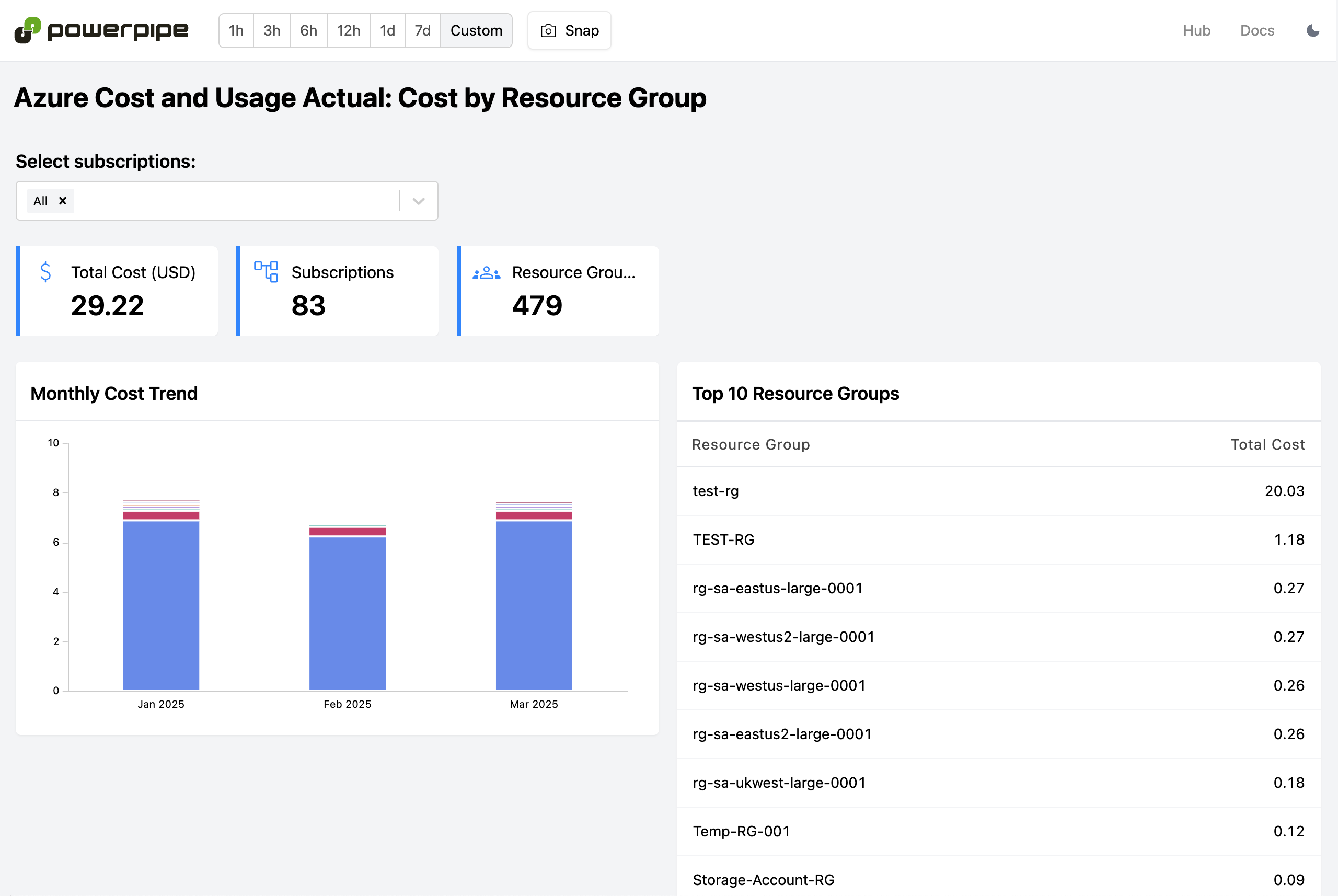The height and width of the screenshot is (896, 1338).
Task: Click the Snap button
Action: [569, 30]
